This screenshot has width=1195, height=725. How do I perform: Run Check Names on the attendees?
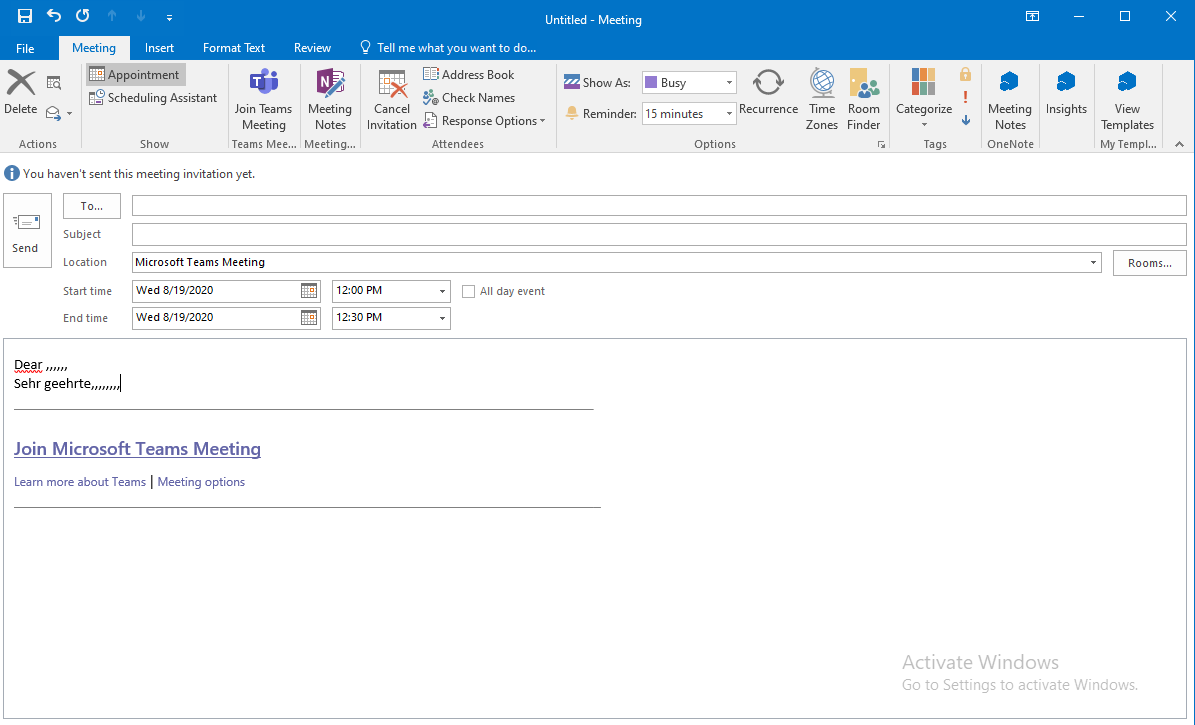[x=469, y=98]
